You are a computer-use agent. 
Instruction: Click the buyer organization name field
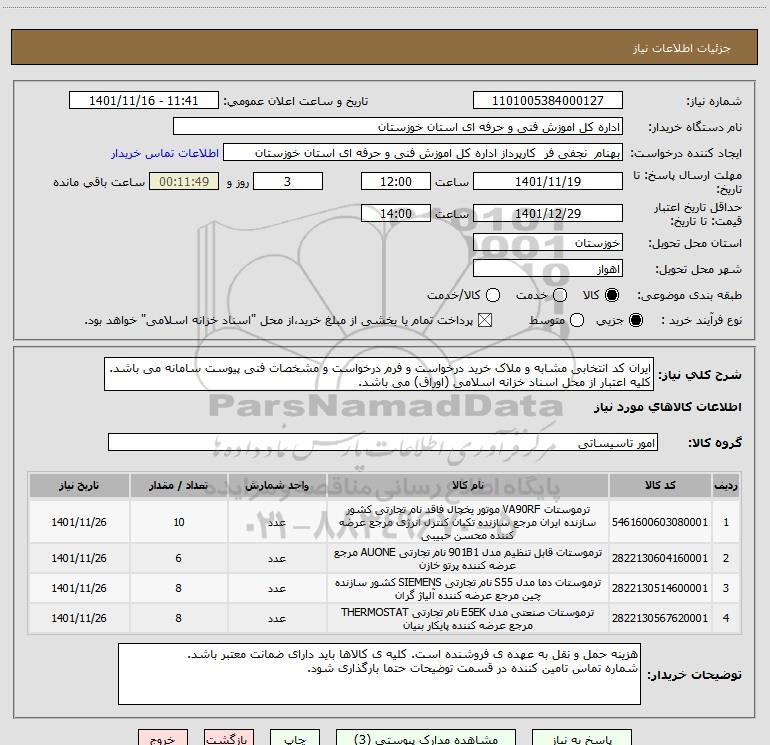click(398, 127)
